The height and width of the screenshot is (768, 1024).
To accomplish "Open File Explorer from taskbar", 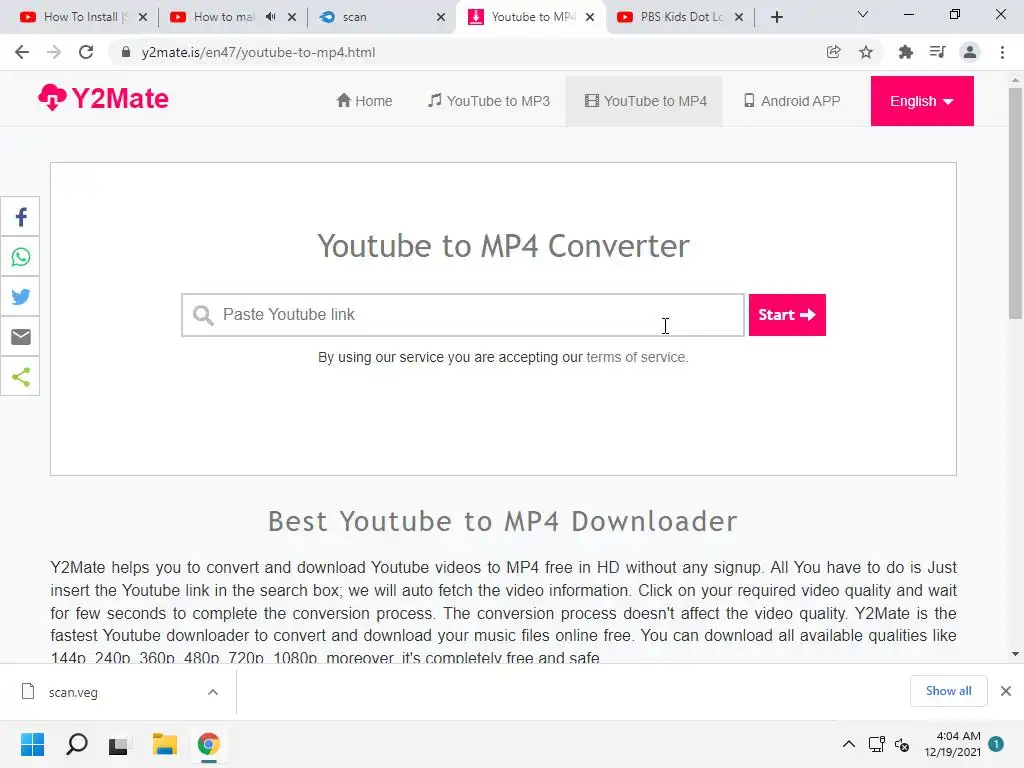I will tap(165, 744).
